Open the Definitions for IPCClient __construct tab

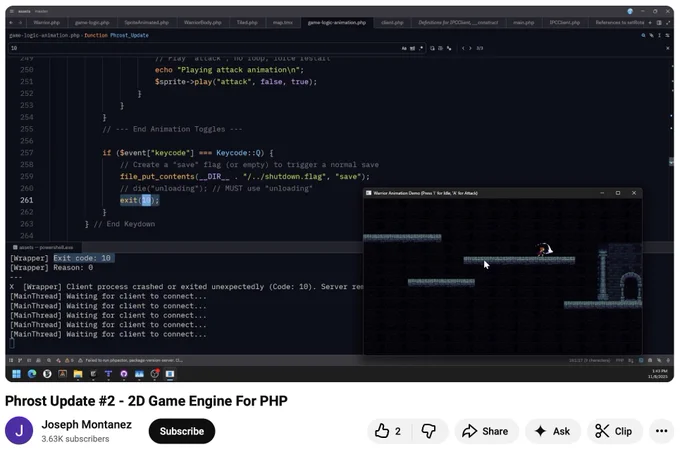pyautogui.click(x=458, y=23)
